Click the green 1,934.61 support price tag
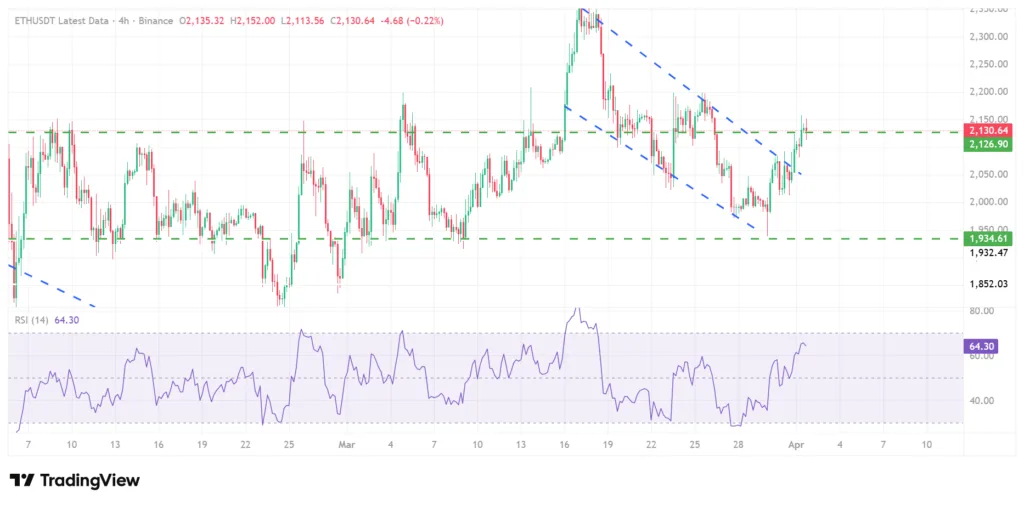Image resolution: width=1024 pixels, height=505 pixels. [x=986, y=238]
